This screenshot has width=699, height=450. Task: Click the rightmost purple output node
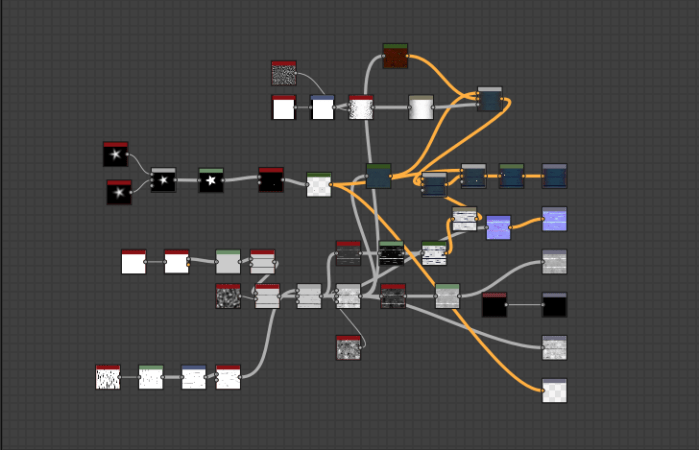[x=554, y=219]
